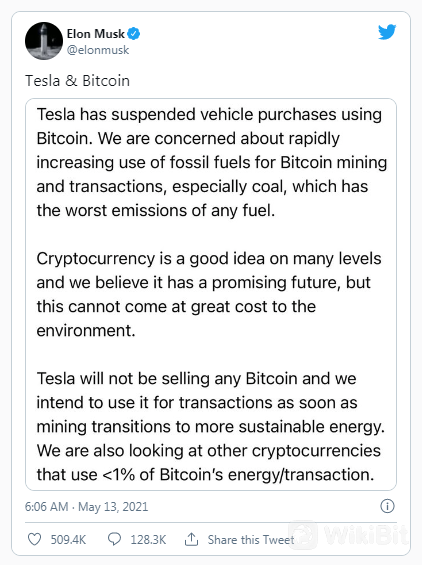Click the WikiBit watermark text
Image resolution: width=422 pixels, height=565 pixels.
coord(365,535)
